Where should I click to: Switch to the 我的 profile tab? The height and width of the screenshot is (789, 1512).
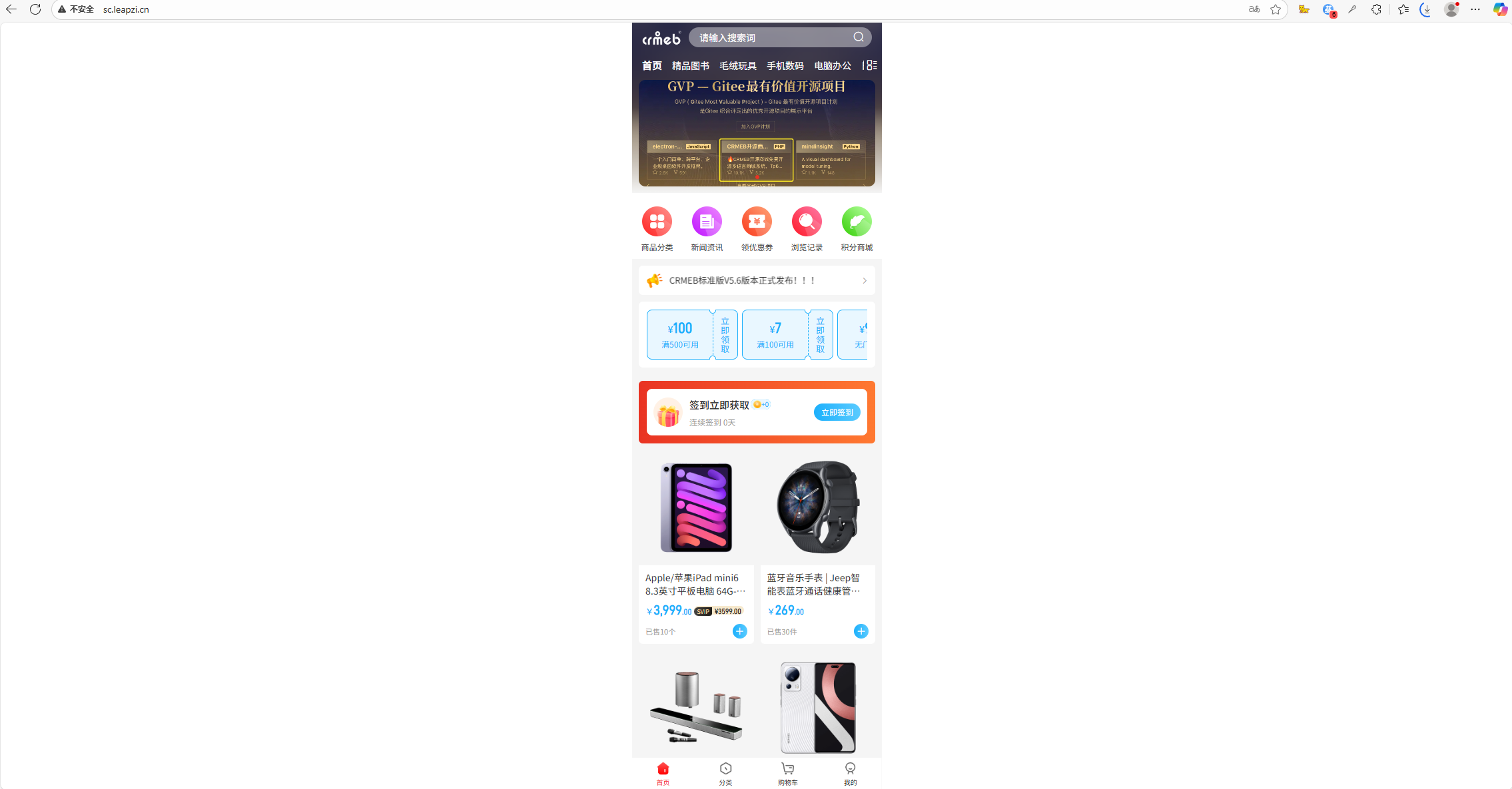click(851, 774)
